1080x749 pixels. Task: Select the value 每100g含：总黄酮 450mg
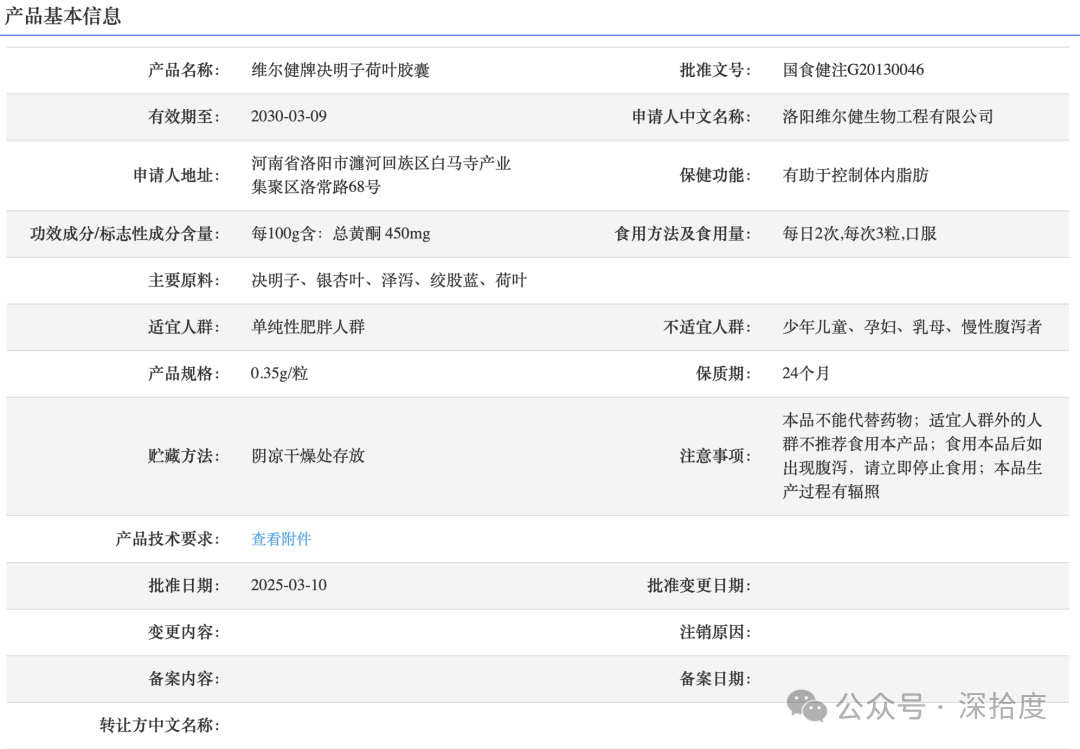coord(341,234)
